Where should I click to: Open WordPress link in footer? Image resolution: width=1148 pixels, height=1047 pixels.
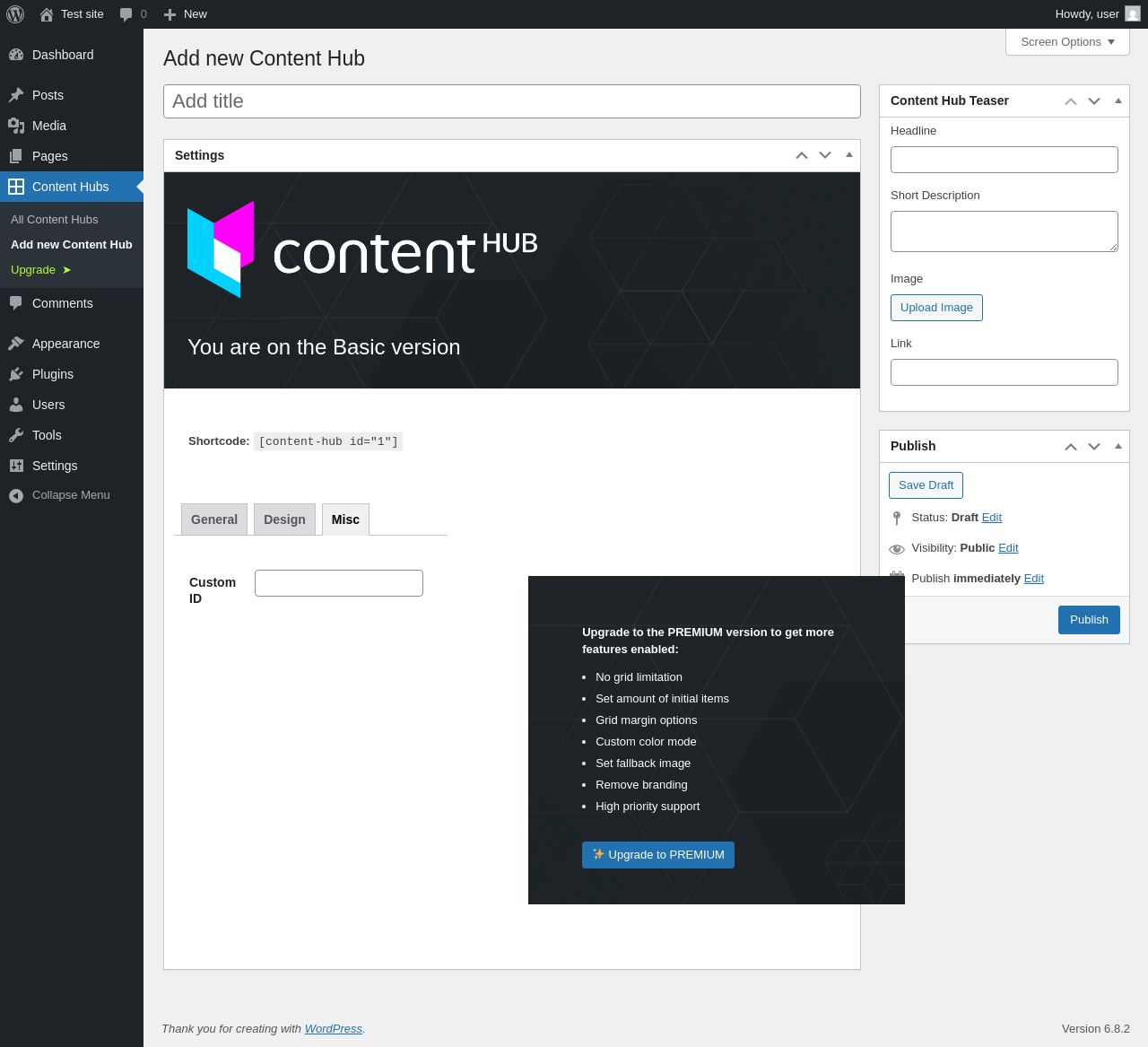point(334,1029)
